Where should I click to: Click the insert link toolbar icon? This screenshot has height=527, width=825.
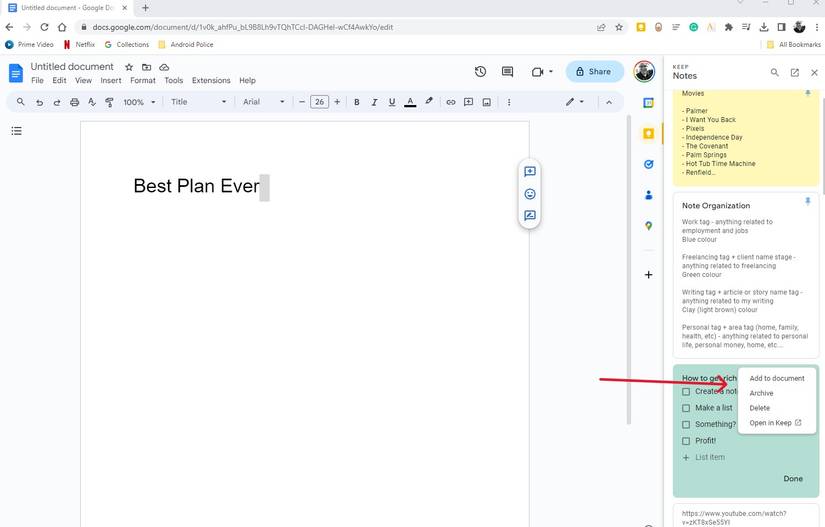pos(451,102)
